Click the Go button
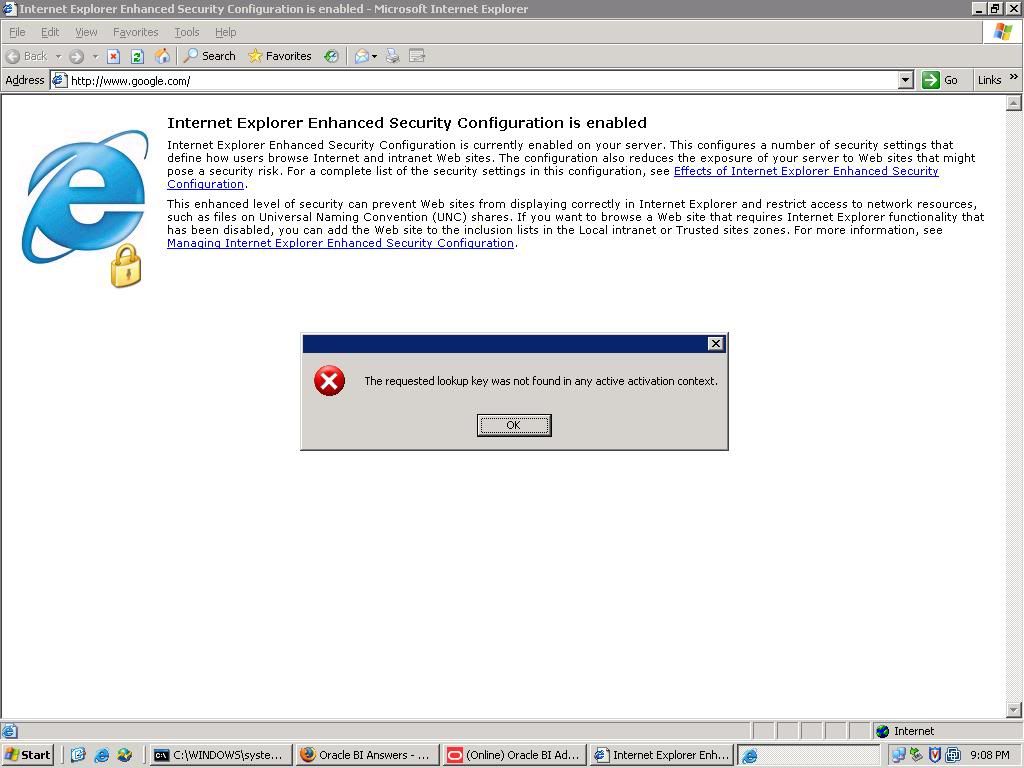Screen dimensions: 1024x768 (x=940, y=80)
